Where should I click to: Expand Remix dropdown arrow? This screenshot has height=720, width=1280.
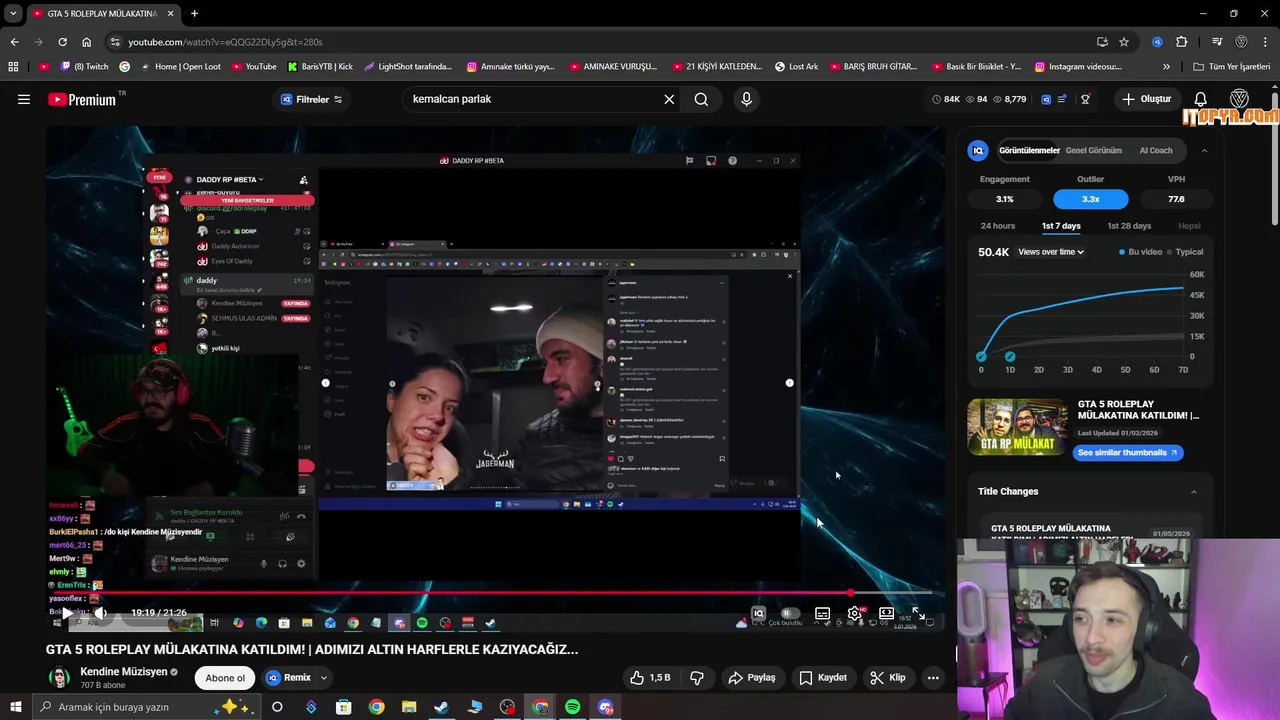point(324,677)
